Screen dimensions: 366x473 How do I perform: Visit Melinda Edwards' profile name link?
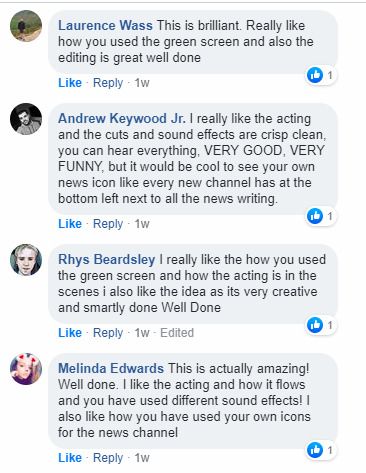(x=111, y=368)
